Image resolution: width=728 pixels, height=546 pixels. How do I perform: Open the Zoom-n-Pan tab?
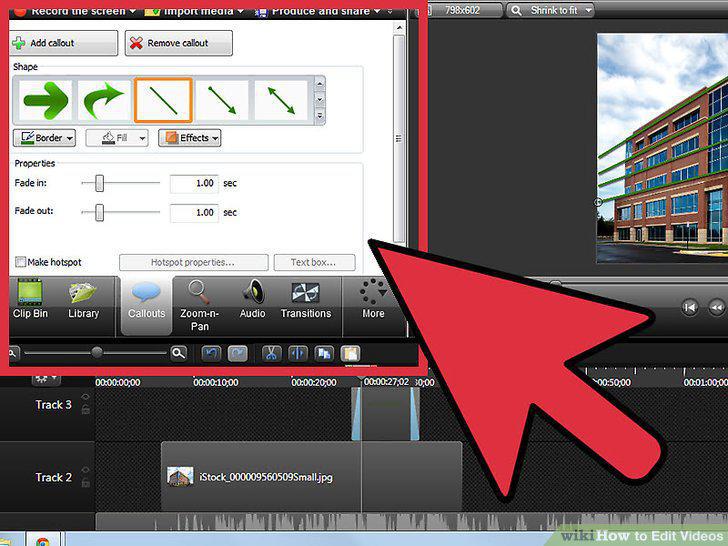[199, 306]
